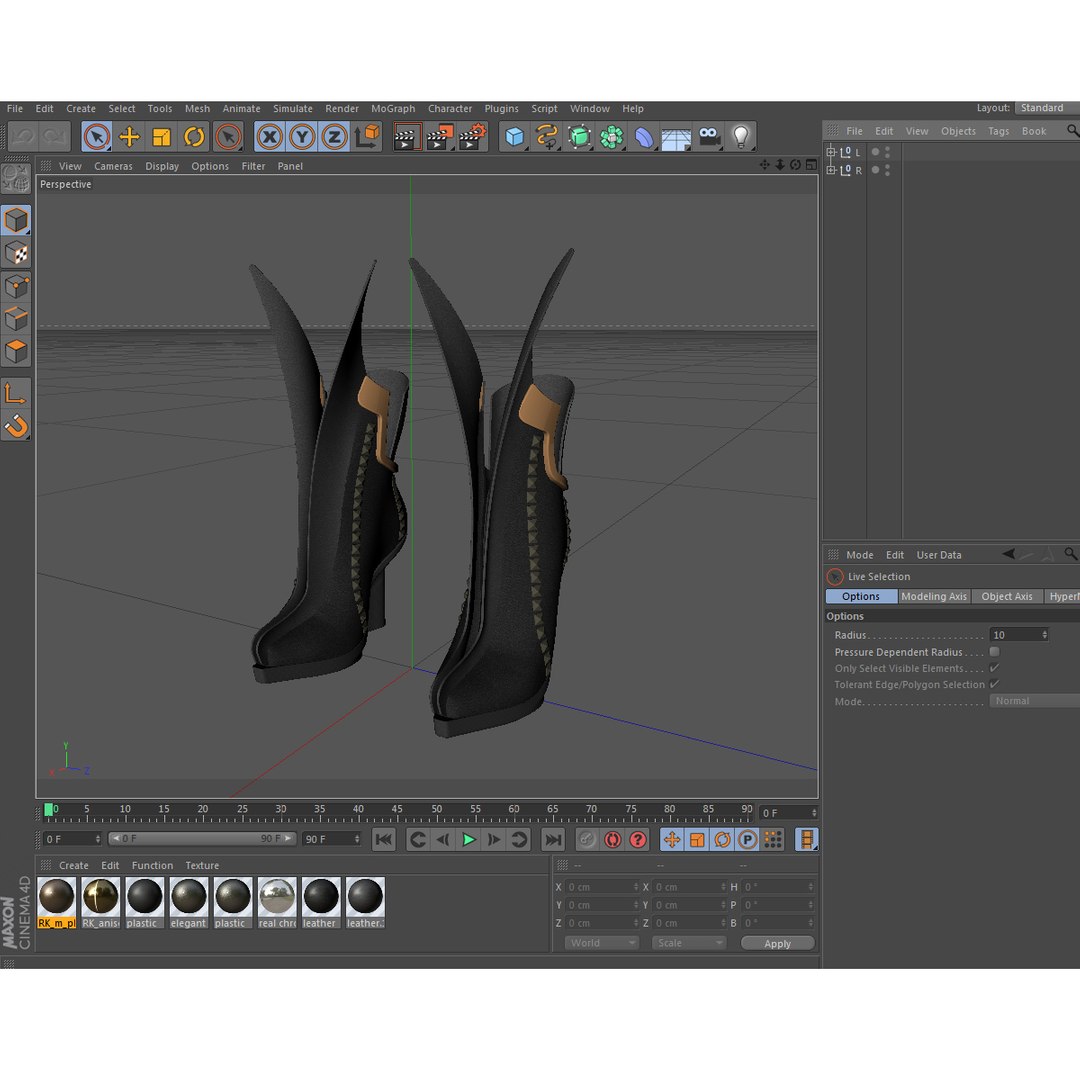The image size is (1080, 1080).
Task: Toggle Tolerant Edge/Polygon Selection checkbox
Action: coord(994,684)
